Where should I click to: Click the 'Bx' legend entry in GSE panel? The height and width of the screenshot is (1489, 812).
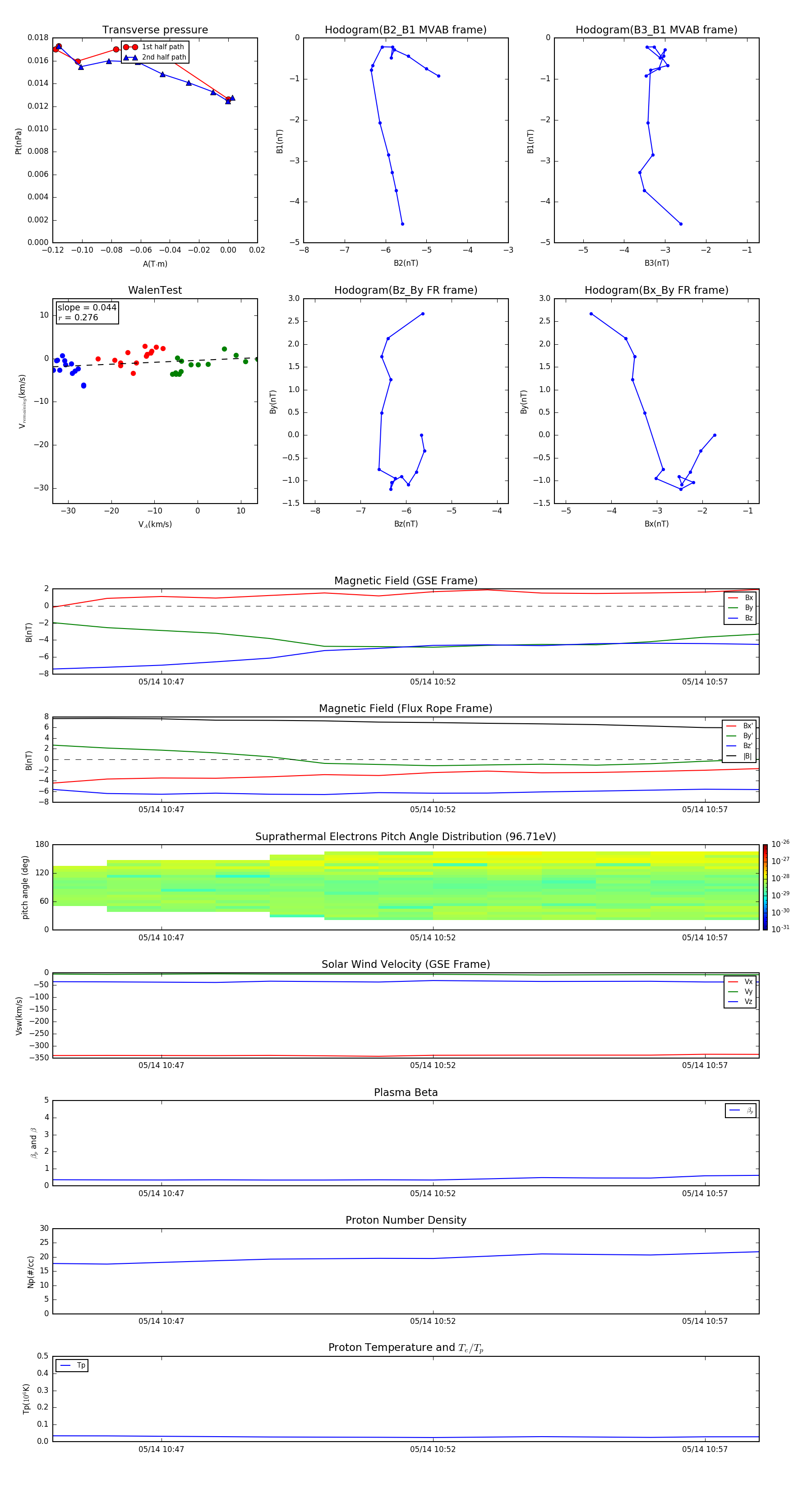pyautogui.click(x=740, y=598)
